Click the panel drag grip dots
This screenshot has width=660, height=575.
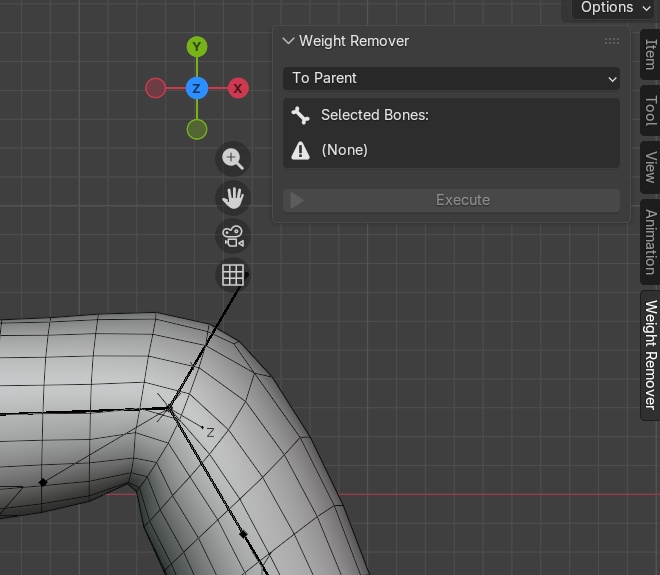[612, 41]
